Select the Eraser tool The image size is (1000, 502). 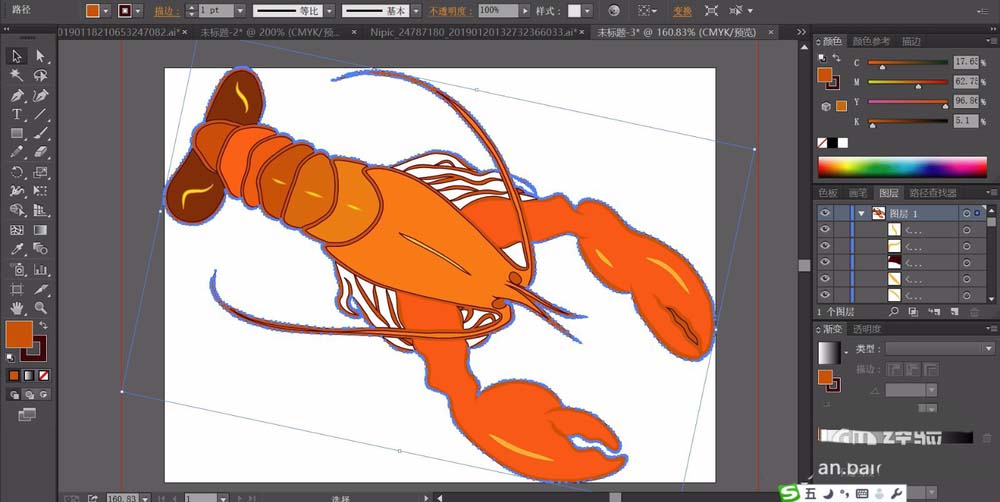coord(40,152)
